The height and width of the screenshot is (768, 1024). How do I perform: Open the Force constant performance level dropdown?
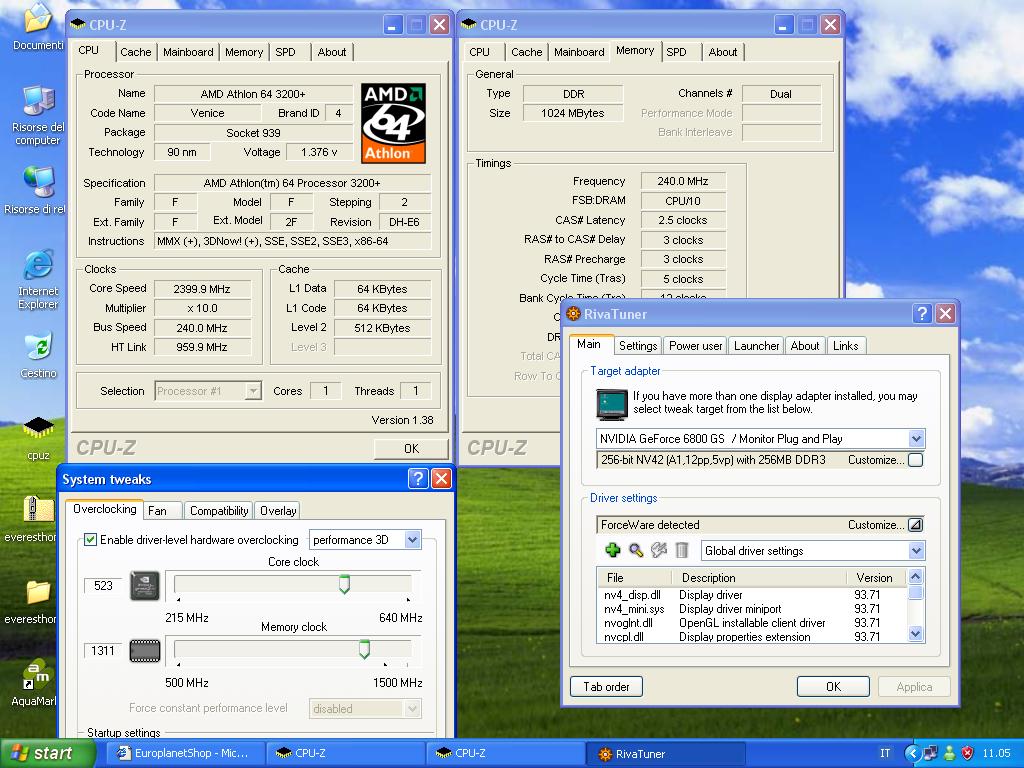coord(412,709)
